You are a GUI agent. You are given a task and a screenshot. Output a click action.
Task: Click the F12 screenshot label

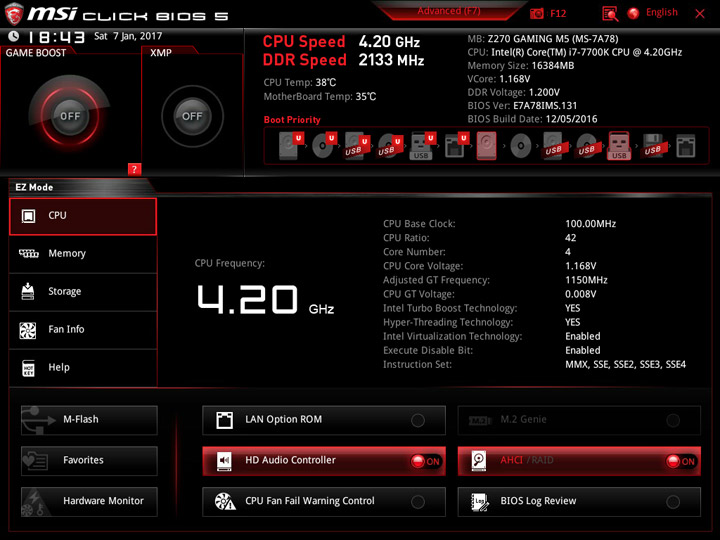click(x=558, y=13)
